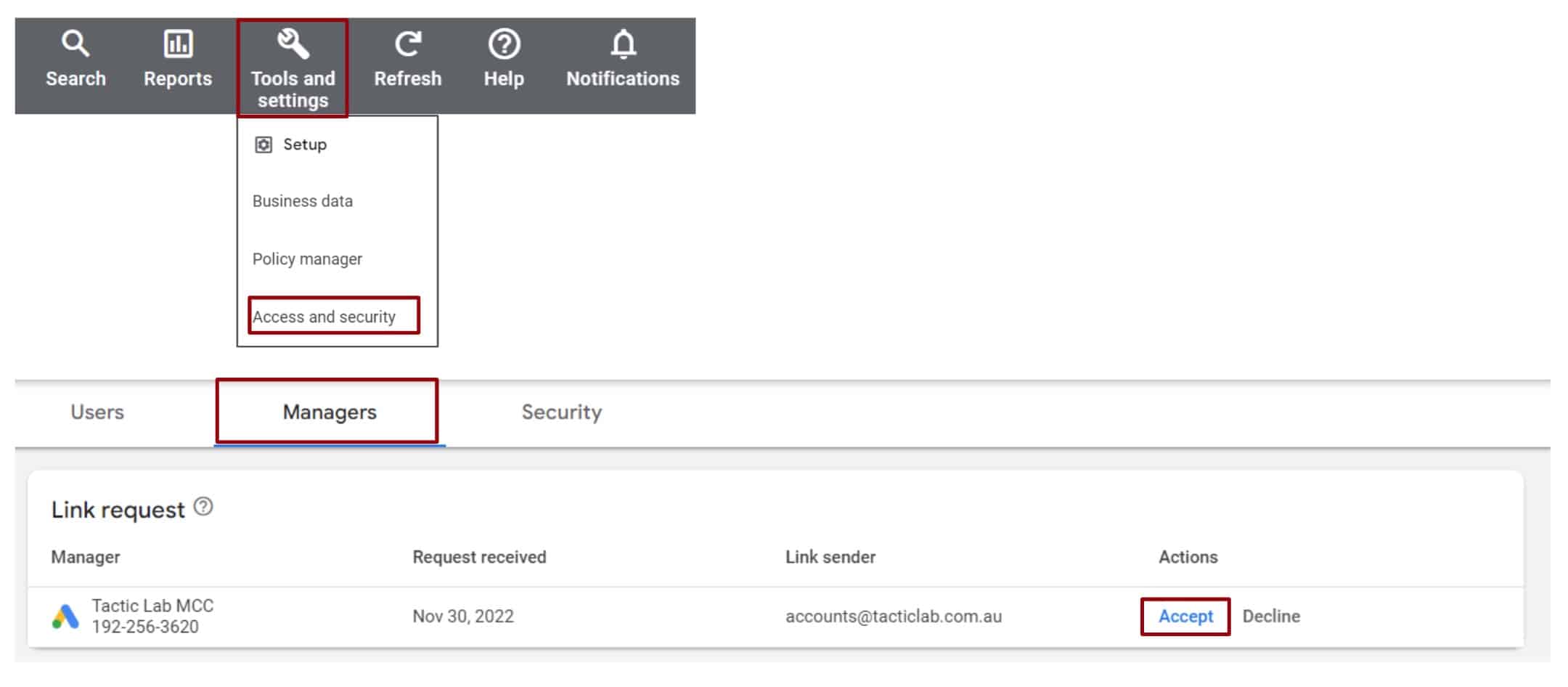This screenshot has width=1568, height=687.
Task: Open the Reports chart icon
Action: [178, 44]
